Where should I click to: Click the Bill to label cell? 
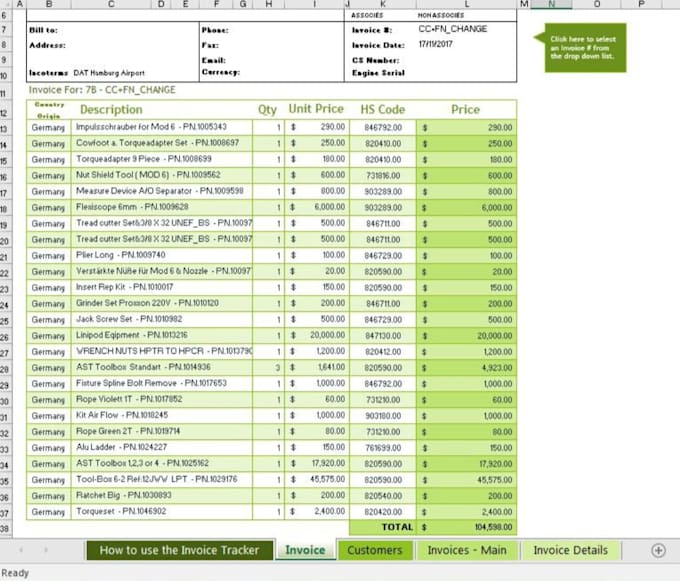(x=43, y=30)
